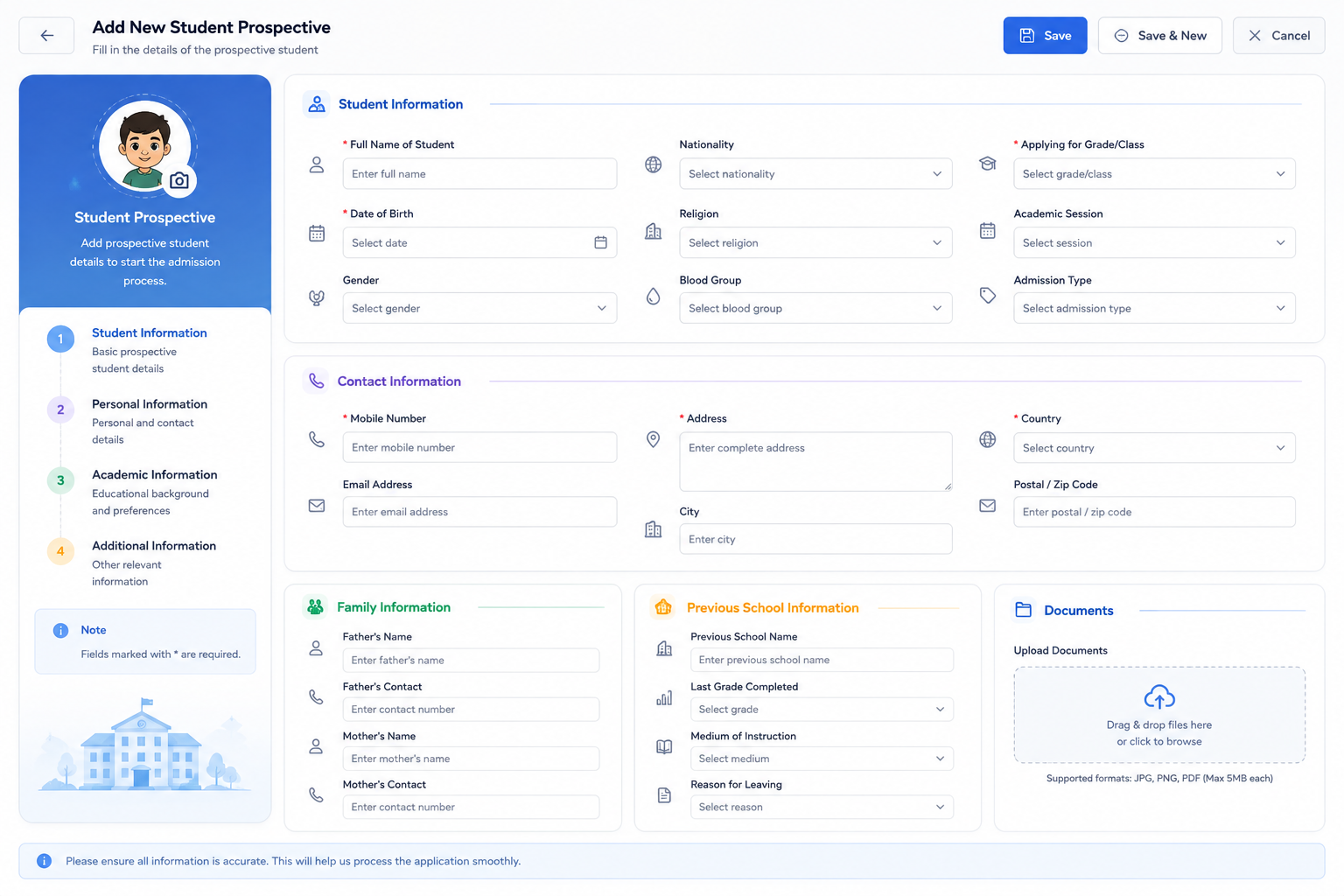Click envelope icon beside Email Address
The image size is (1344, 896).
pos(317,506)
